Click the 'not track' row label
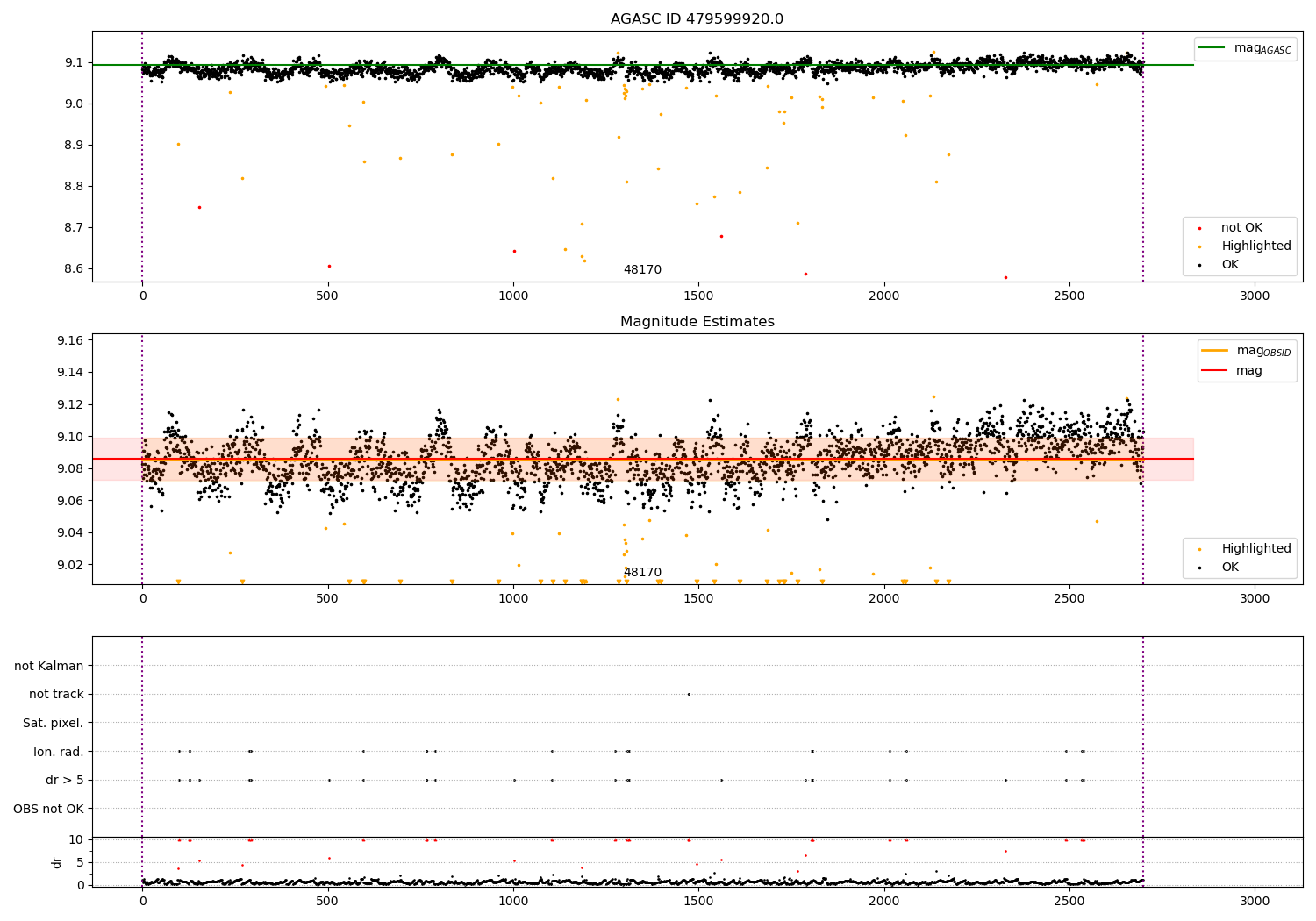1316x921 pixels. click(56, 695)
